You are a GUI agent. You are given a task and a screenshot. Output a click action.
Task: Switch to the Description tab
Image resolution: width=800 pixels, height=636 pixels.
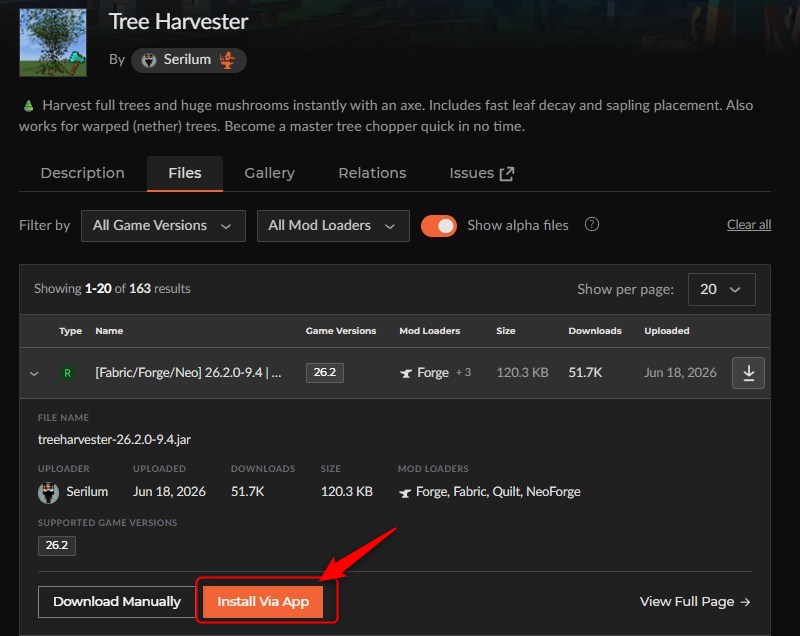[x=83, y=173]
